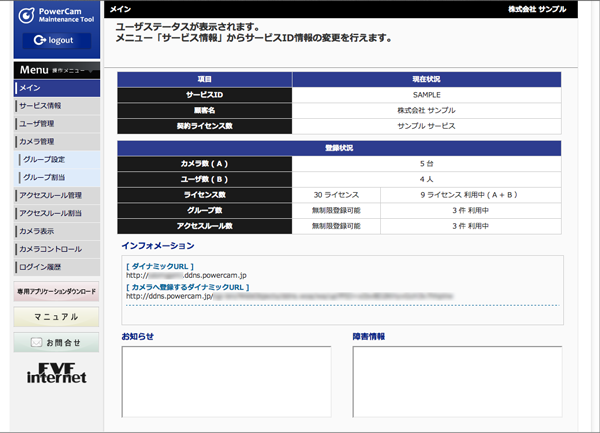Open カメラコントロール menu item

pos(56,249)
